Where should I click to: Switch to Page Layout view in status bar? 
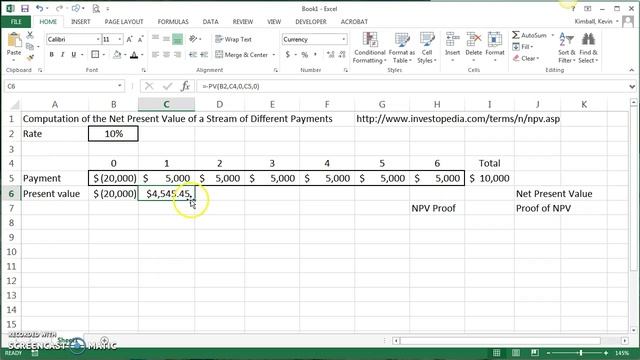point(516,353)
